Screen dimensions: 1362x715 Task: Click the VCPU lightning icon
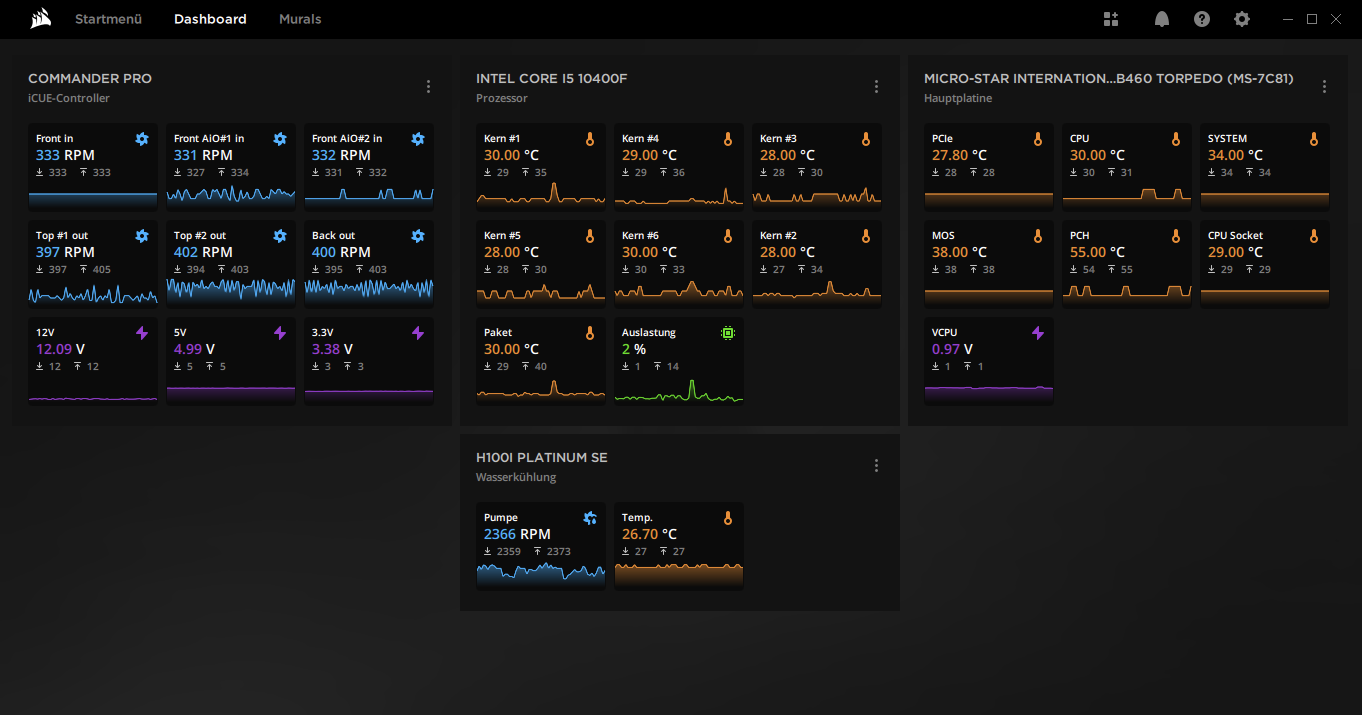point(1038,333)
